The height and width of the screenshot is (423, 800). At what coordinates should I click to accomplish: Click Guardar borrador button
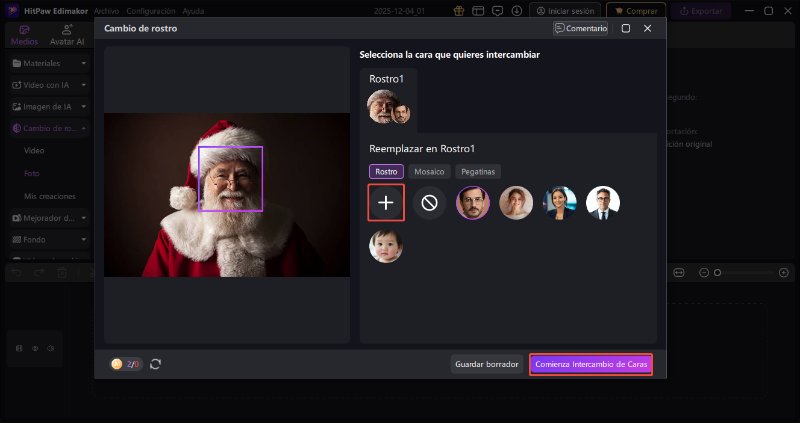(487, 364)
